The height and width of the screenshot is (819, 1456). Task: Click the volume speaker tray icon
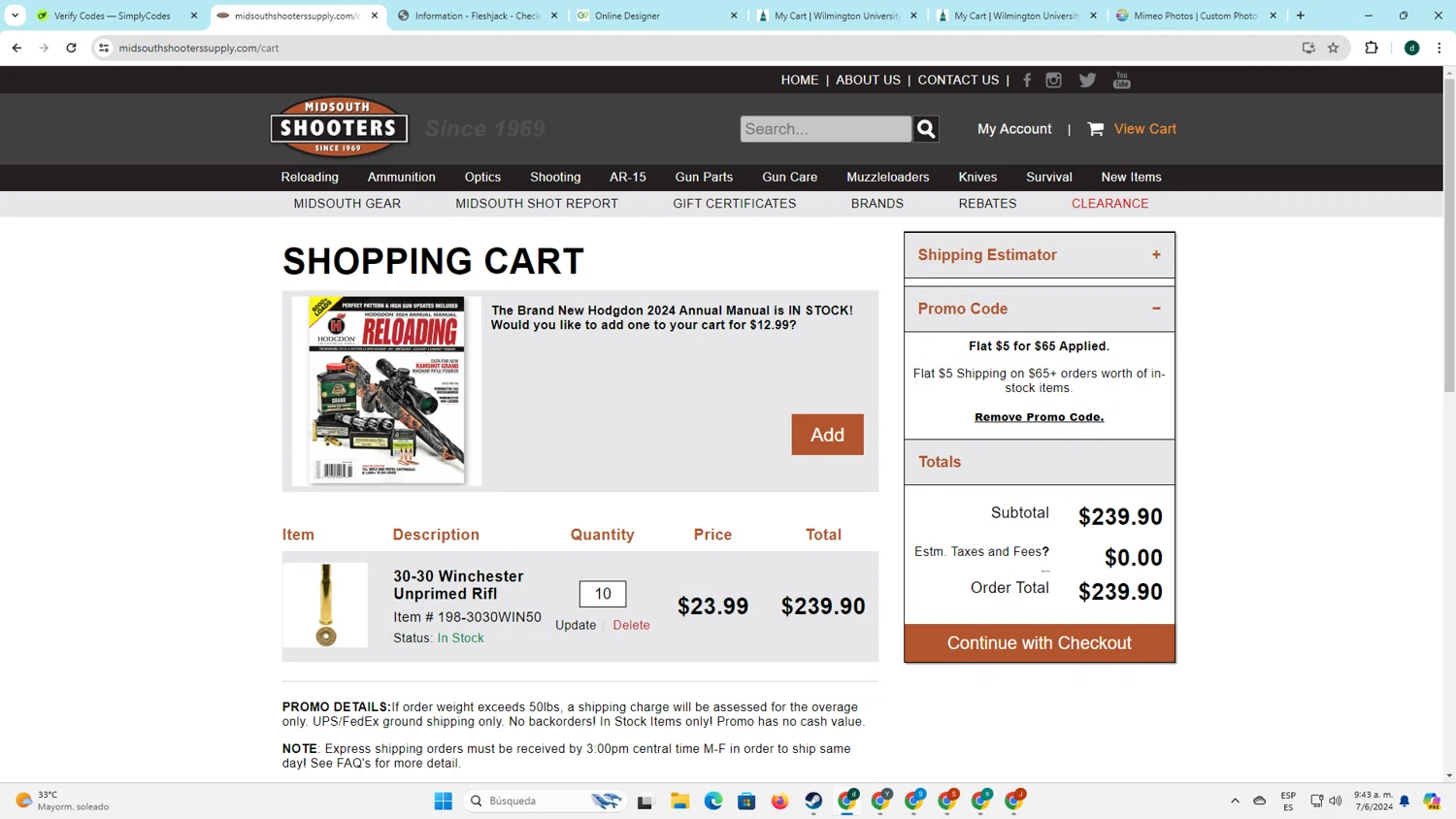[x=1336, y=801]
